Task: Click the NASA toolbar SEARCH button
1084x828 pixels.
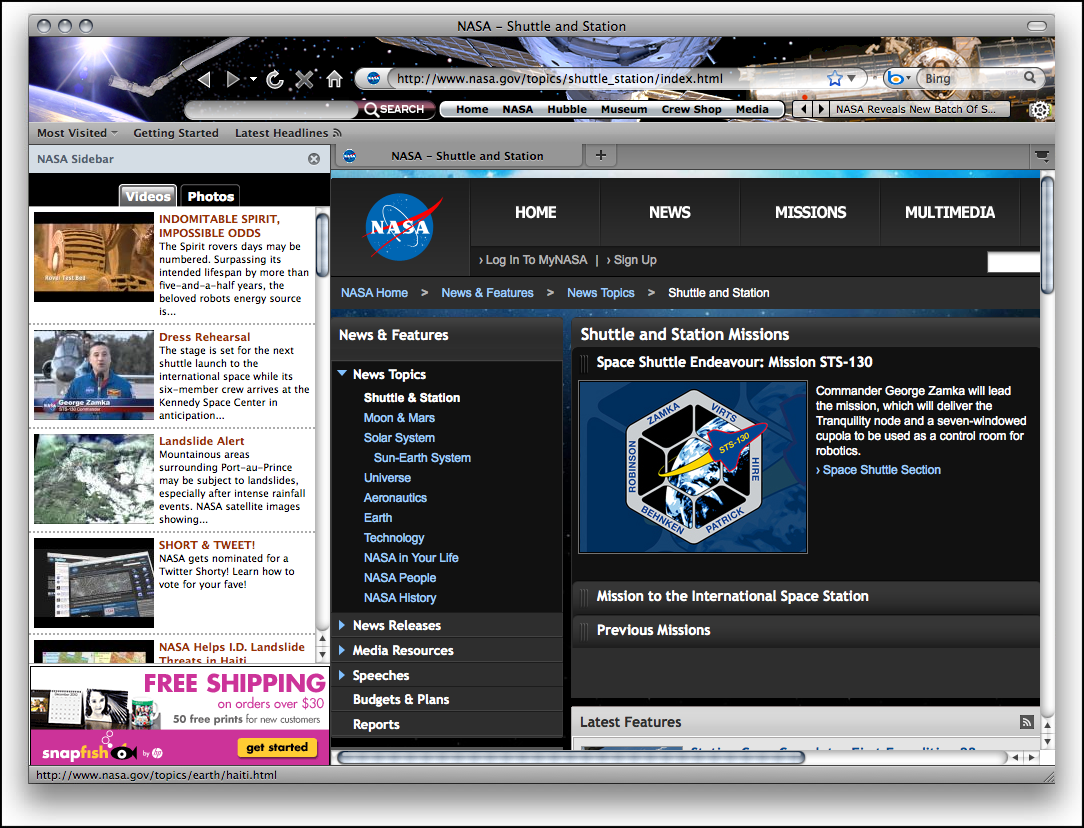Action: (x=395, y=109)
